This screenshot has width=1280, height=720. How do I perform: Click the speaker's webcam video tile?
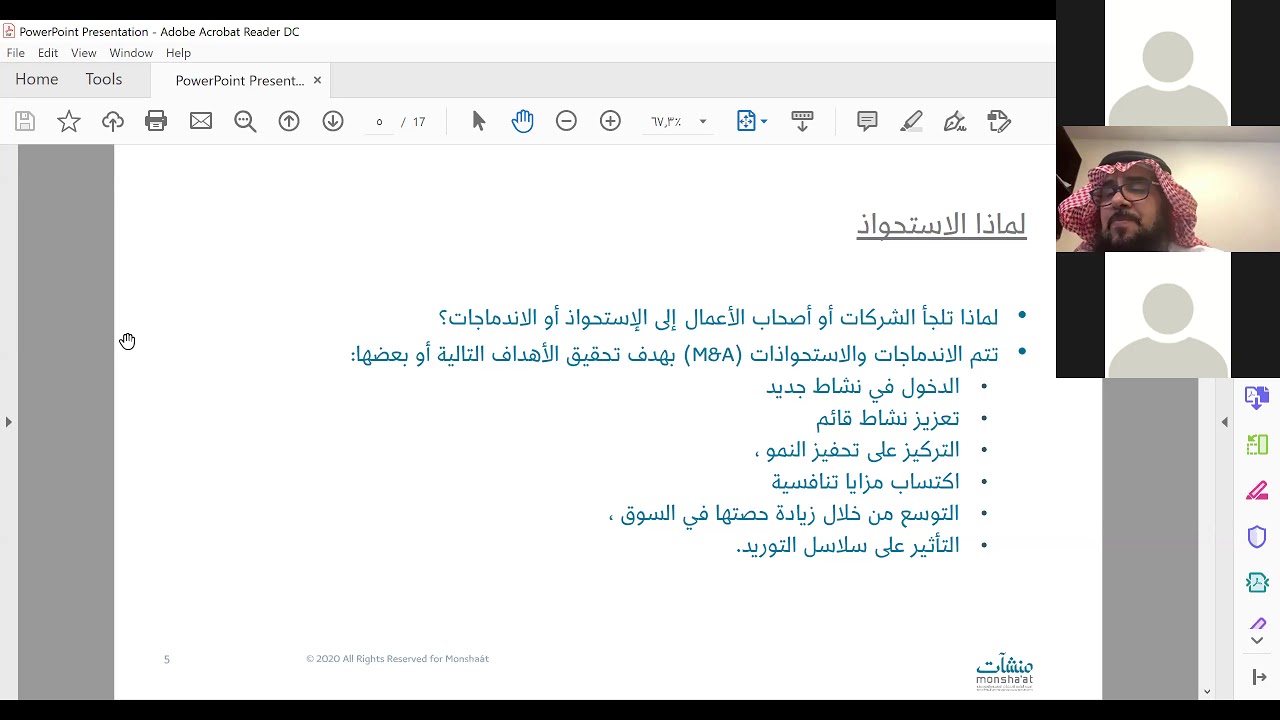1168,189
